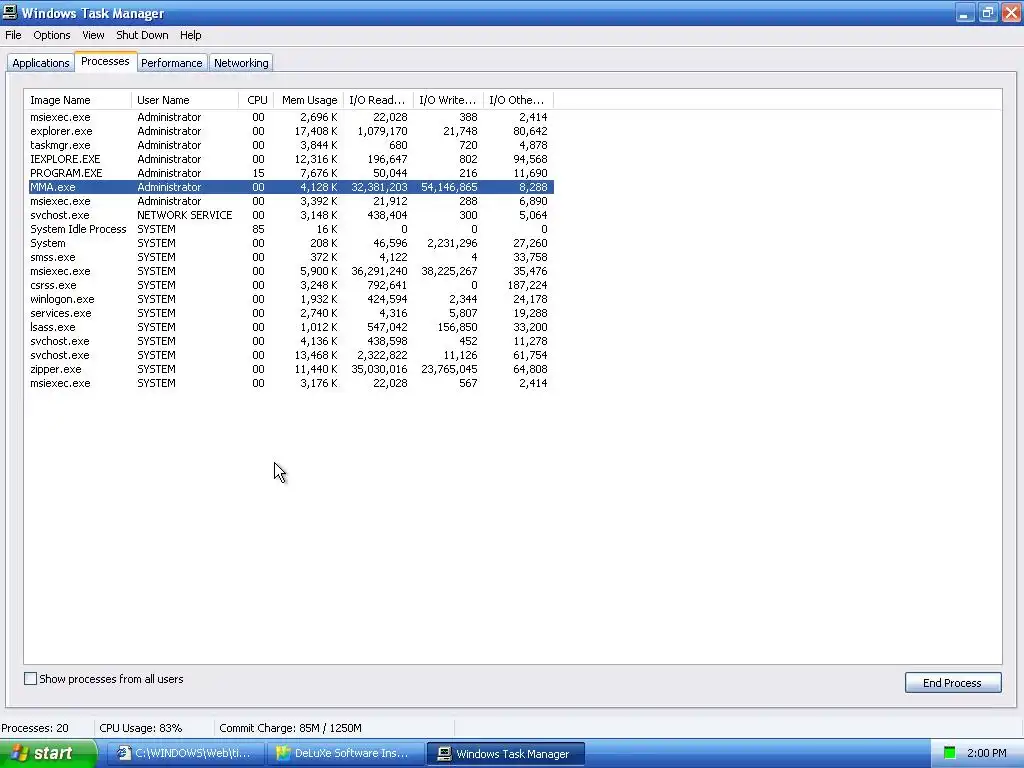Open the Shut Down menu
This screenshot has height=768, width=1024.
(x=142, y=35)
